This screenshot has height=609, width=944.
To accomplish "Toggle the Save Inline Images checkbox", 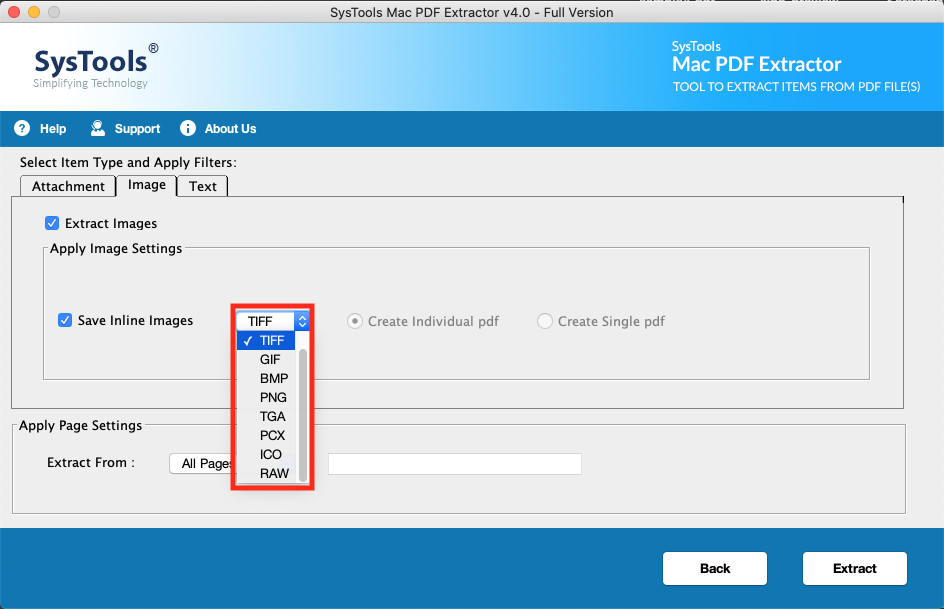I will point(65,320).
